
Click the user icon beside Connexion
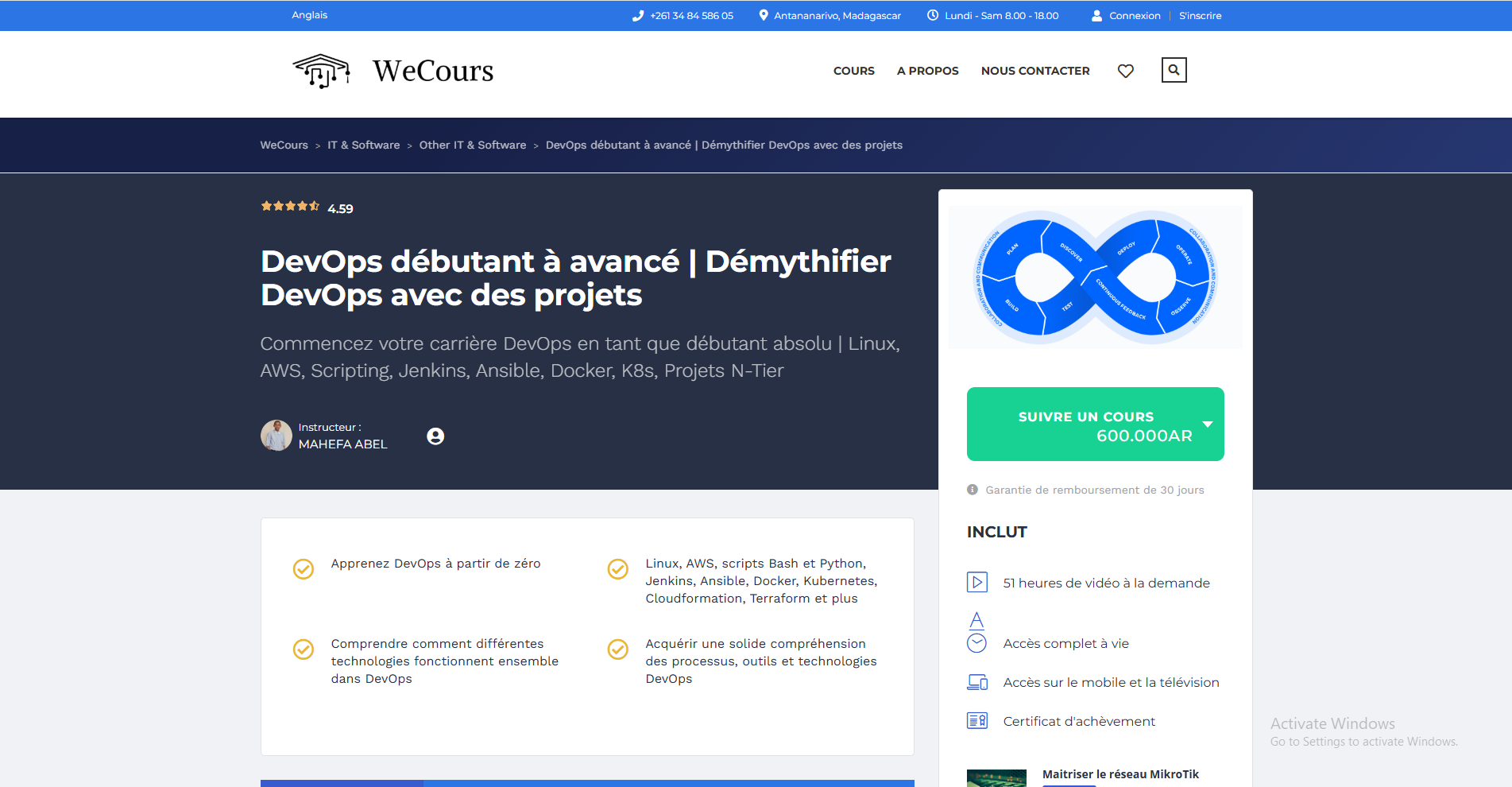1096,15
